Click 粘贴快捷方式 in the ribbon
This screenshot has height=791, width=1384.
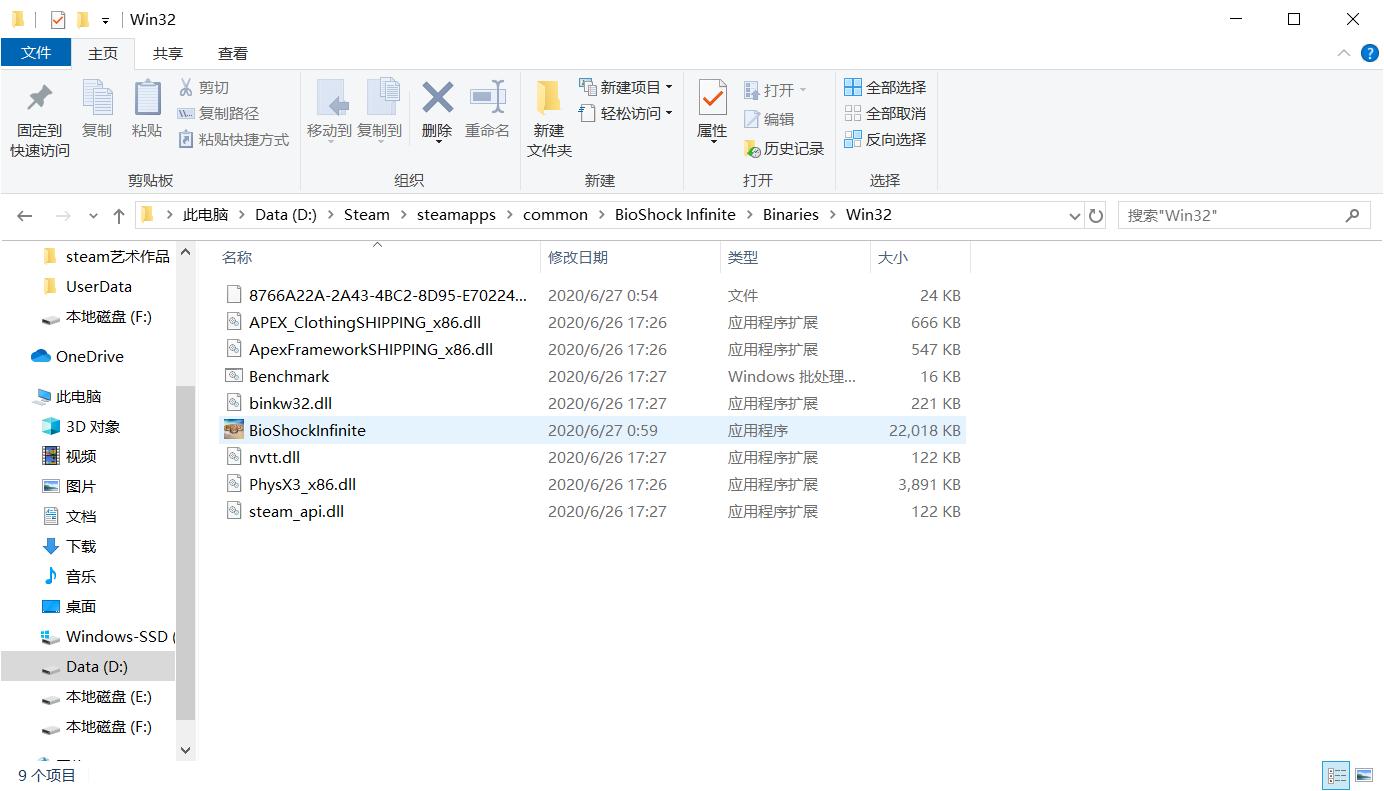(x=234, y=139)
